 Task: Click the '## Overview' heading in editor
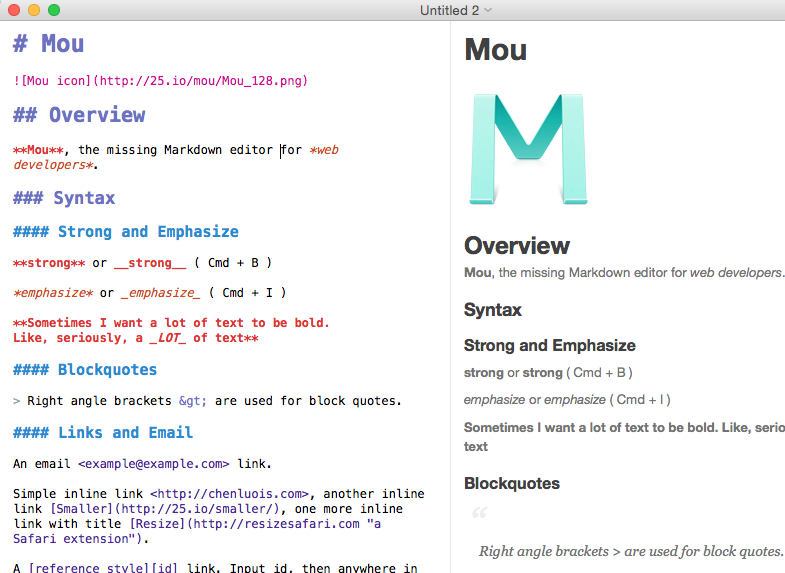[x=79, y=115]
